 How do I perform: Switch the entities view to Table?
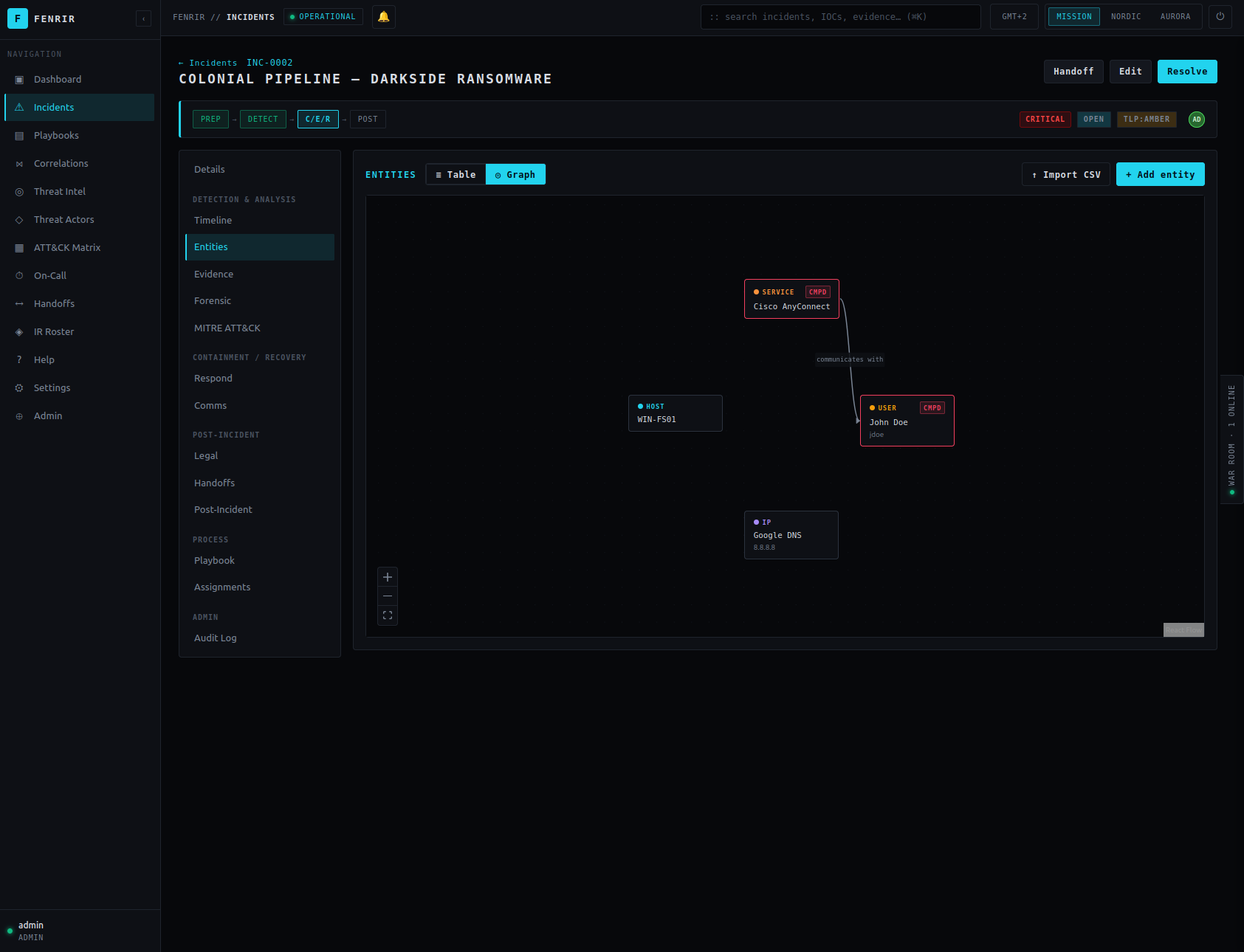pyautogui.click(x=456, y=175)
